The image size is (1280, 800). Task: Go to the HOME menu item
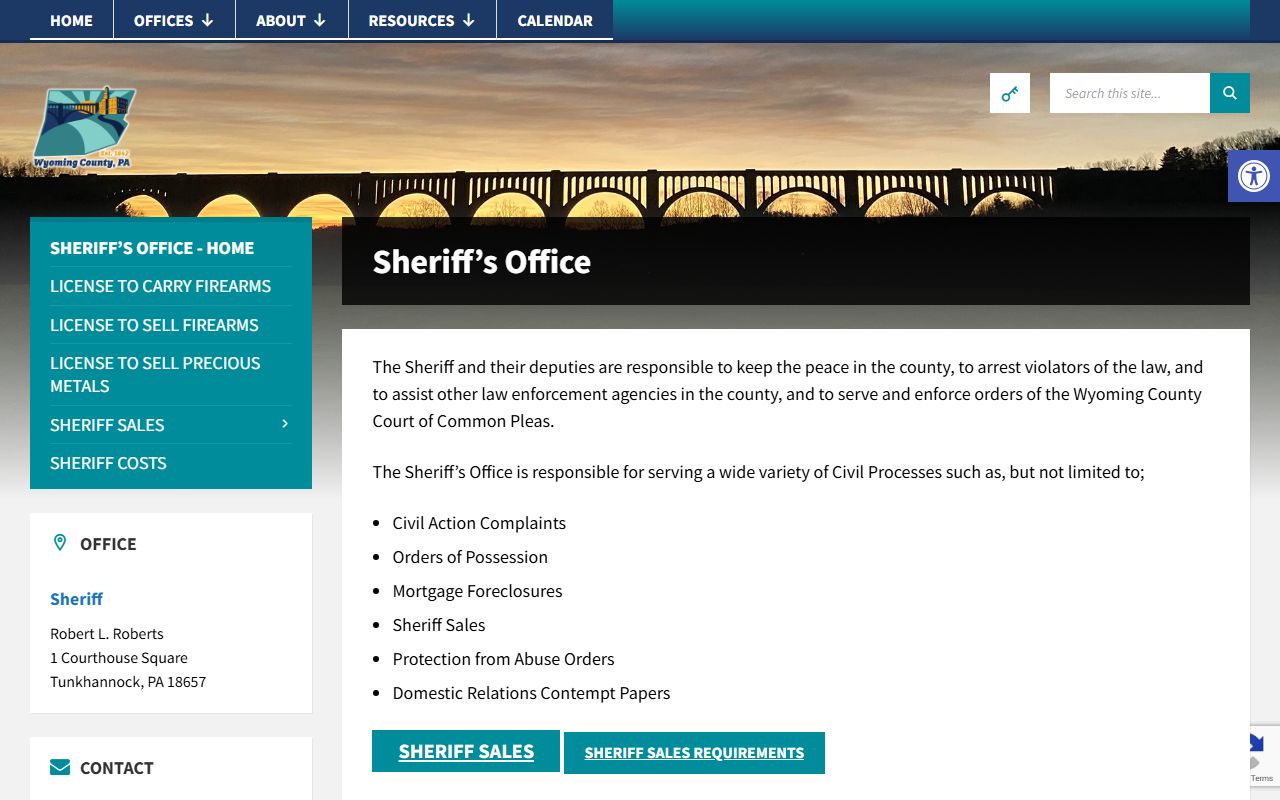[x=72, y=20]
